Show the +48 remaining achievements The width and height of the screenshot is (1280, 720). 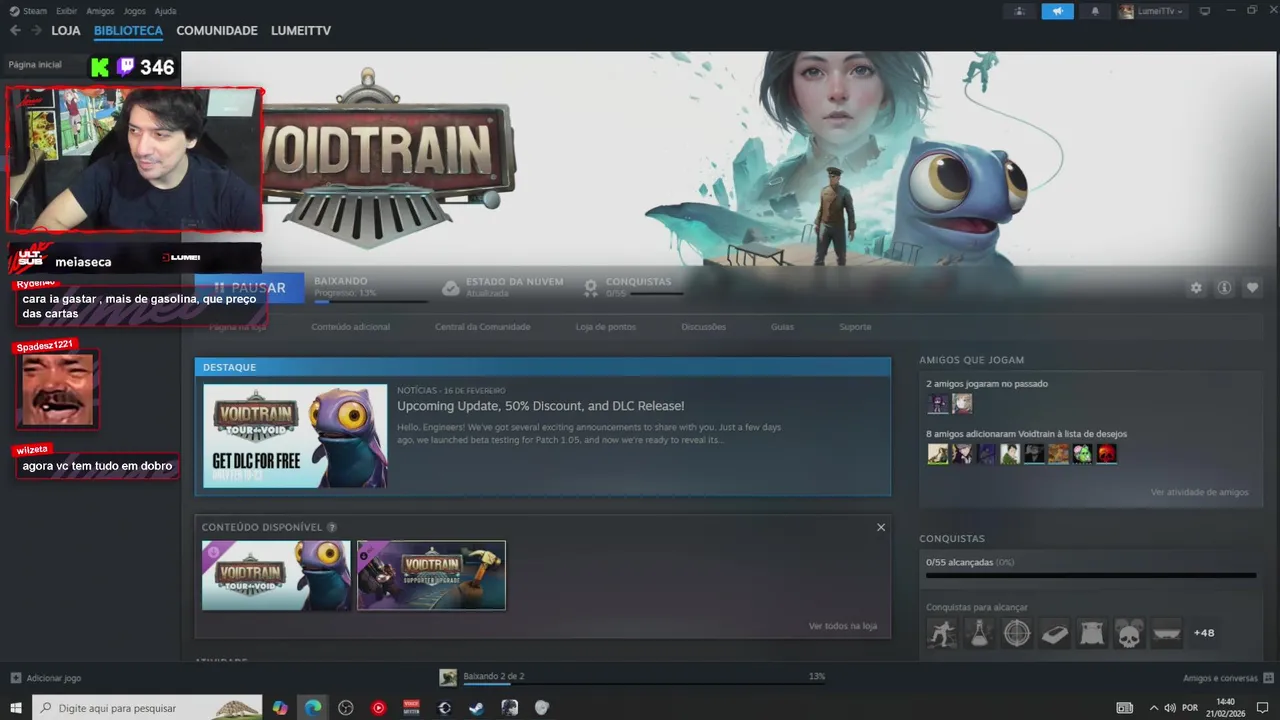tap(1204, 633)
